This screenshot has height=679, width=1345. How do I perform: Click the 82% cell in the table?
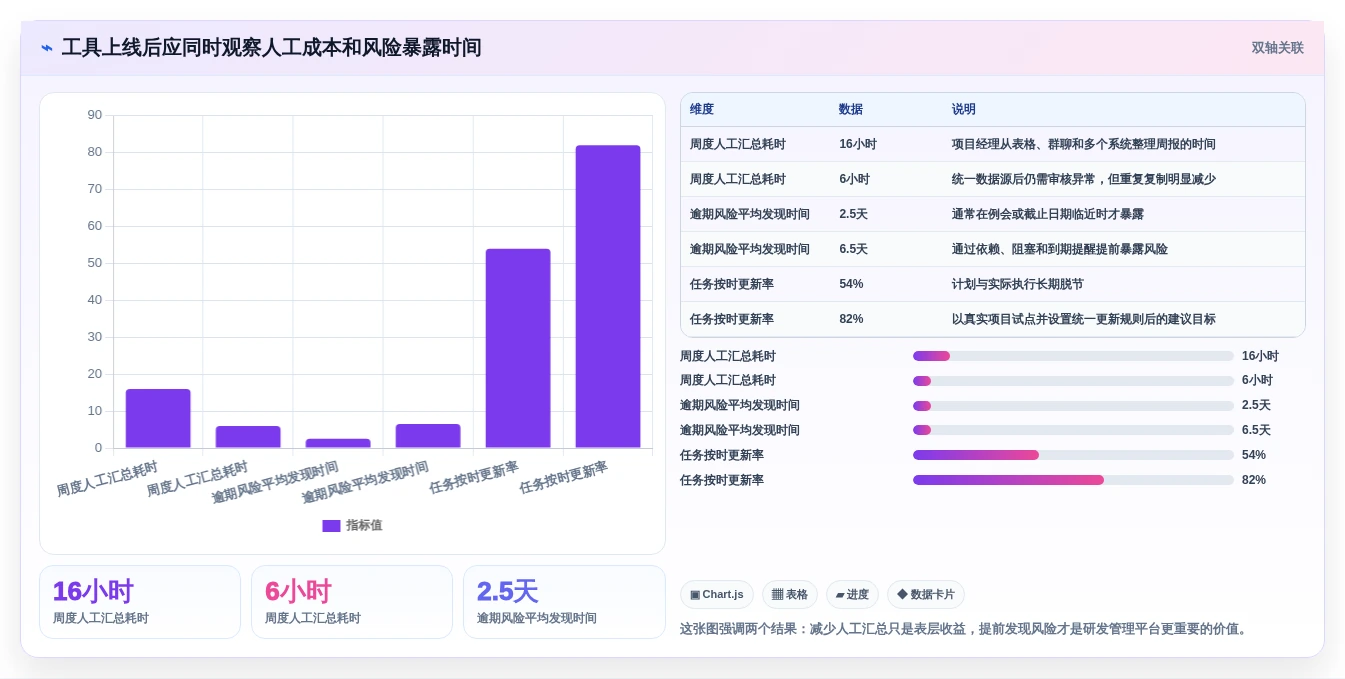[851, 319]
